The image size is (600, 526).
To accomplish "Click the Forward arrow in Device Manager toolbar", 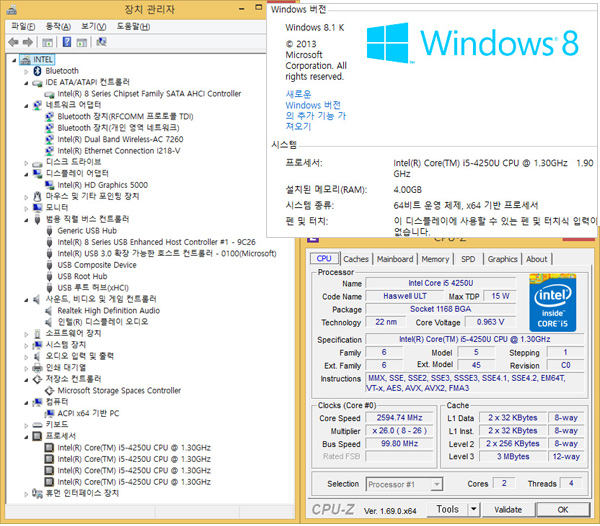I will [28, 43].
